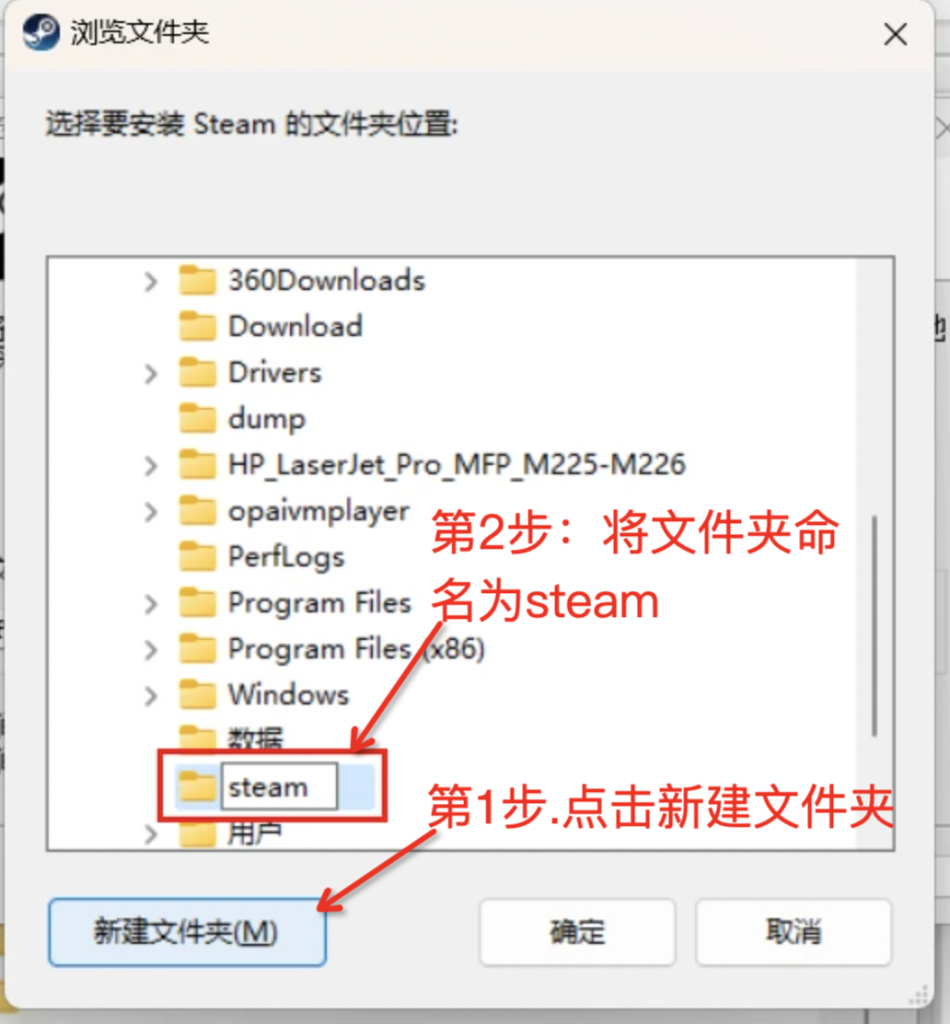Click the 取消 button
The width and height of the screenshot is (950, 1024).
(793, 932)
